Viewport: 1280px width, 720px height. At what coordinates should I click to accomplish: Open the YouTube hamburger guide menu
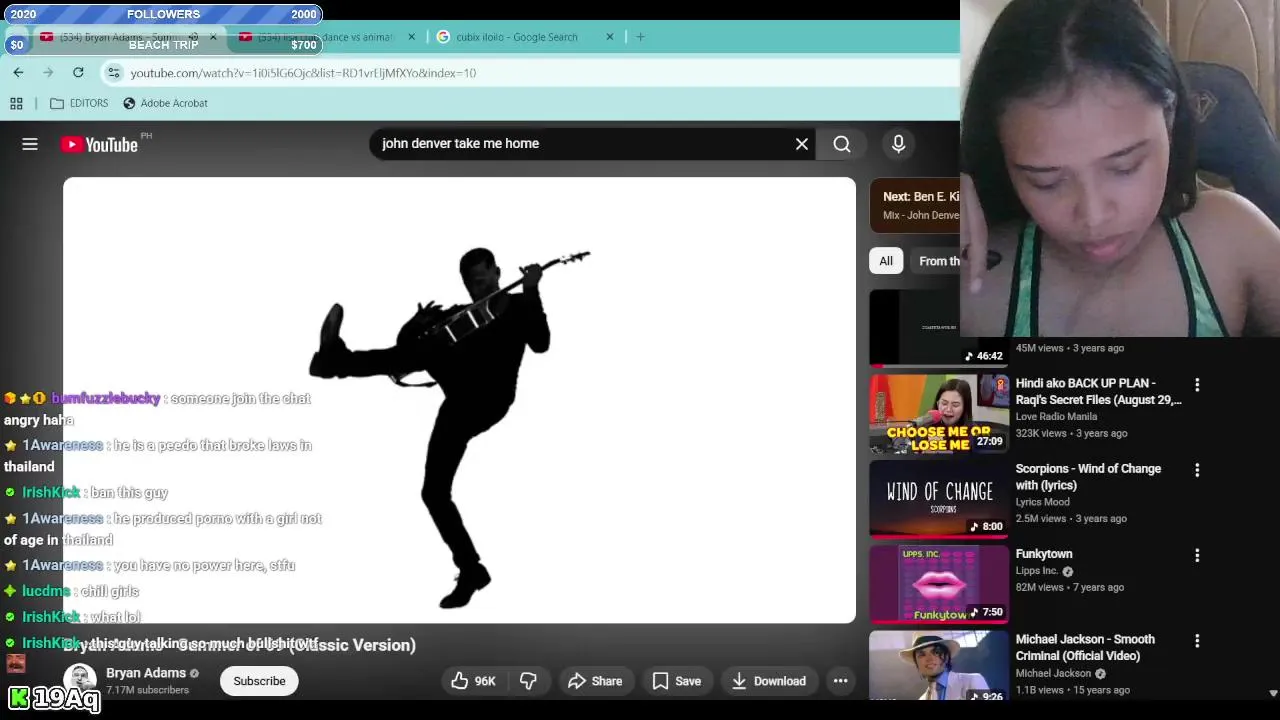tap(30, 144)
